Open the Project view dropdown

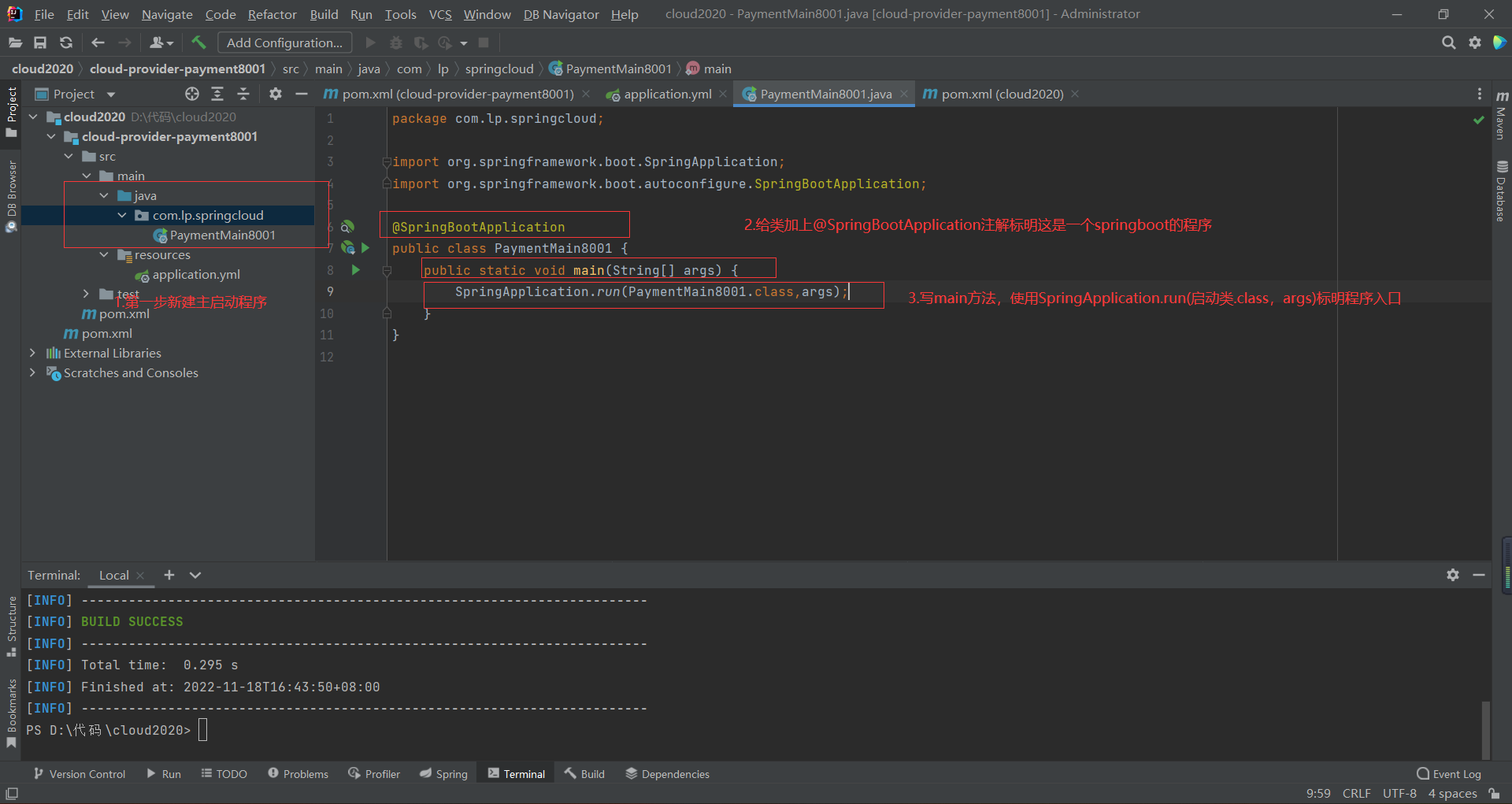pos(111,94)
